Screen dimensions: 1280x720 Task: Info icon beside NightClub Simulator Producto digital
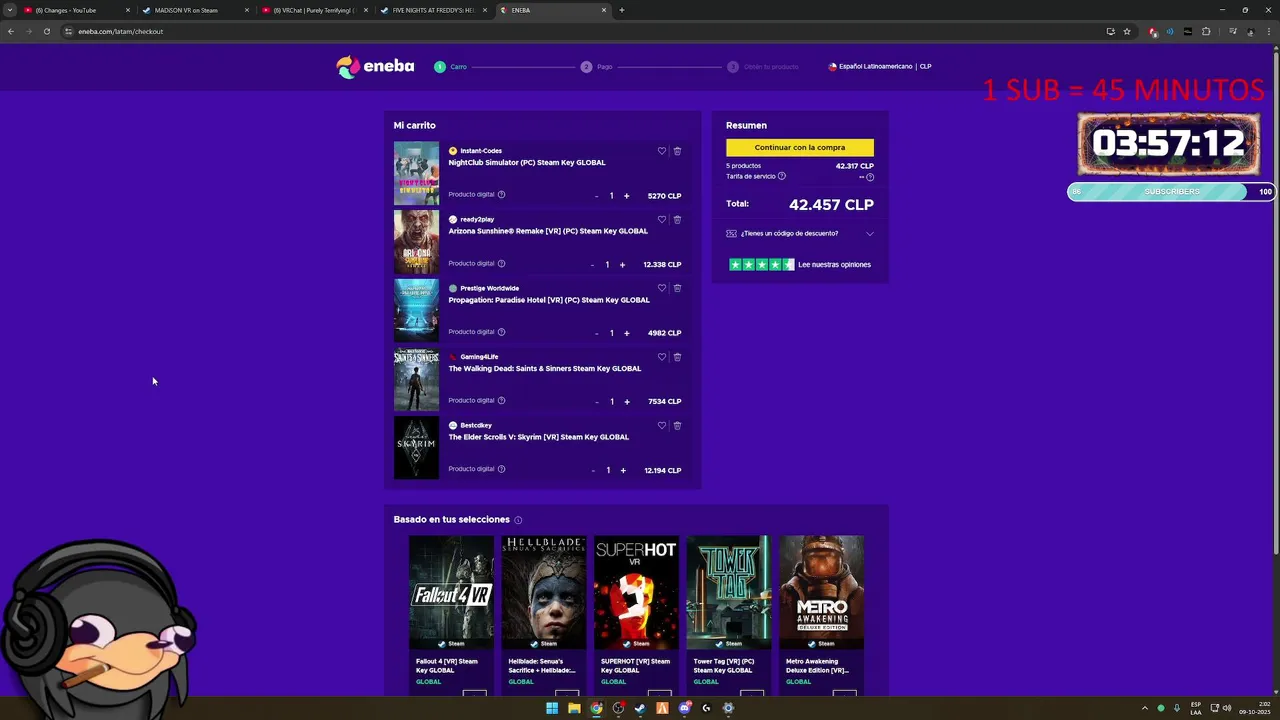(x=502, y=194)
